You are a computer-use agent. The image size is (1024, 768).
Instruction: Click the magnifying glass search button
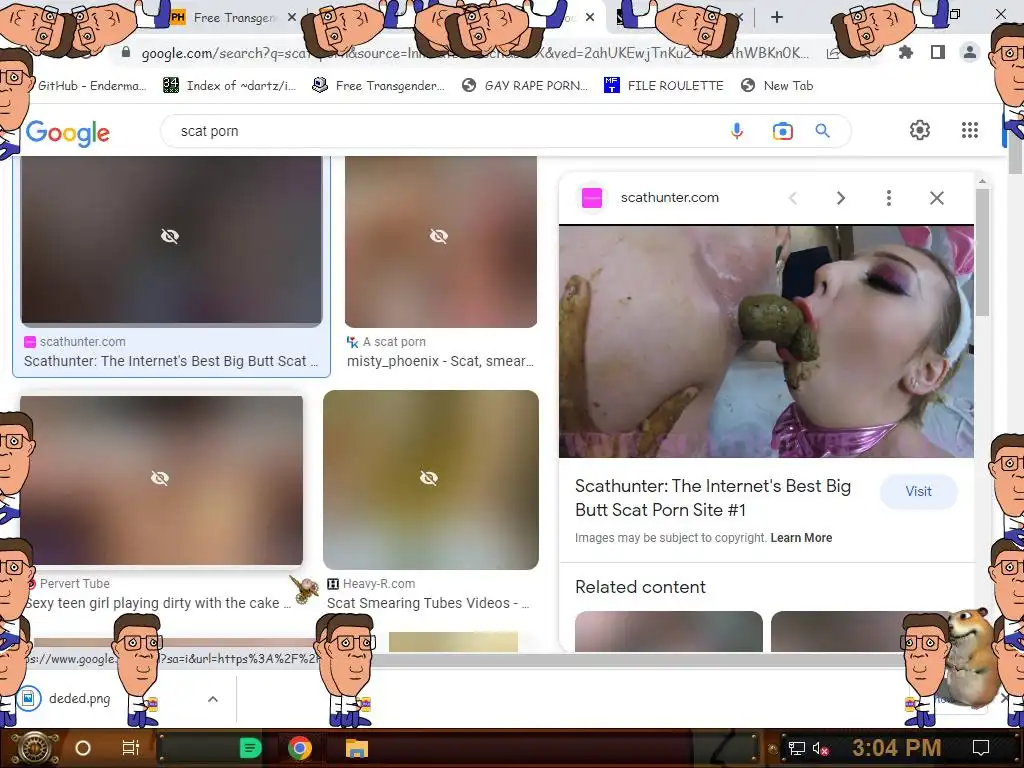tap(822, 131)
